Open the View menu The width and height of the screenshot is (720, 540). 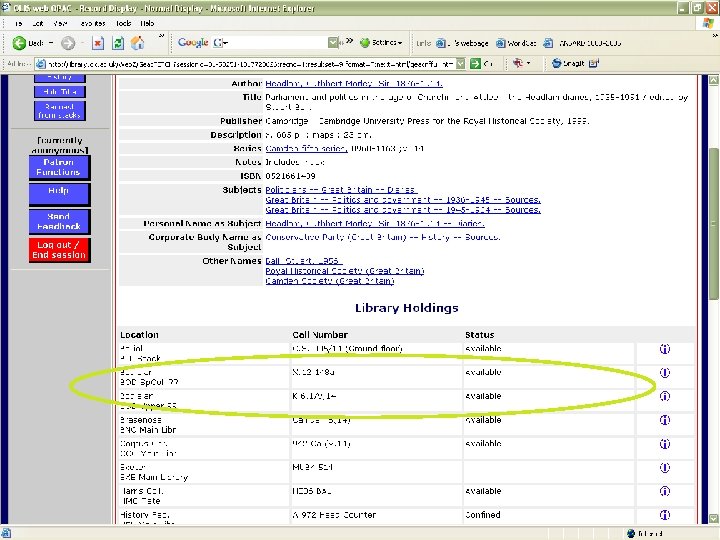60,23
